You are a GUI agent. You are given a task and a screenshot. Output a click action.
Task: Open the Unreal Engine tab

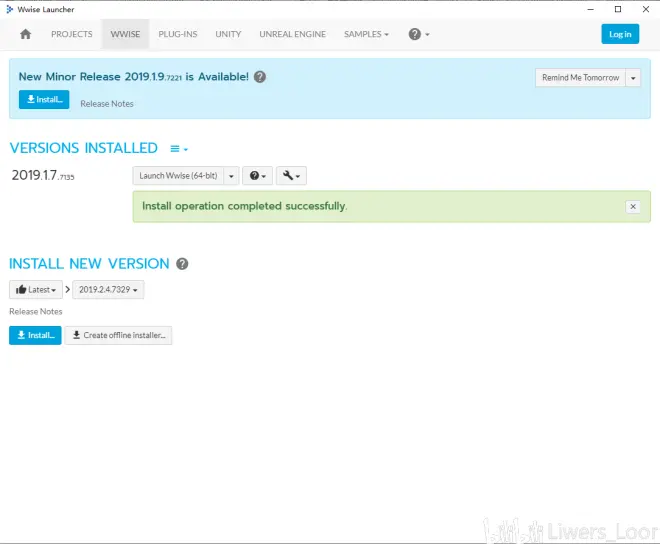[293, 34]
